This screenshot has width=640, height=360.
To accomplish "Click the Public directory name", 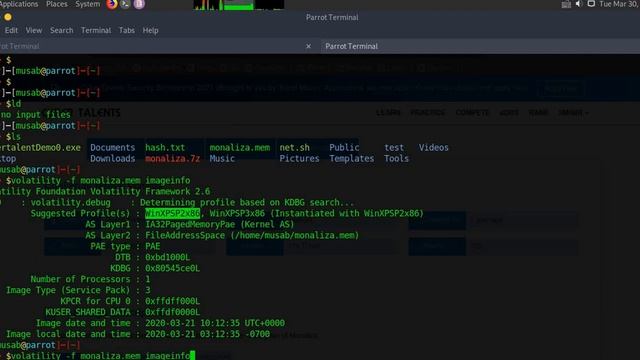I will pos(344,147).
